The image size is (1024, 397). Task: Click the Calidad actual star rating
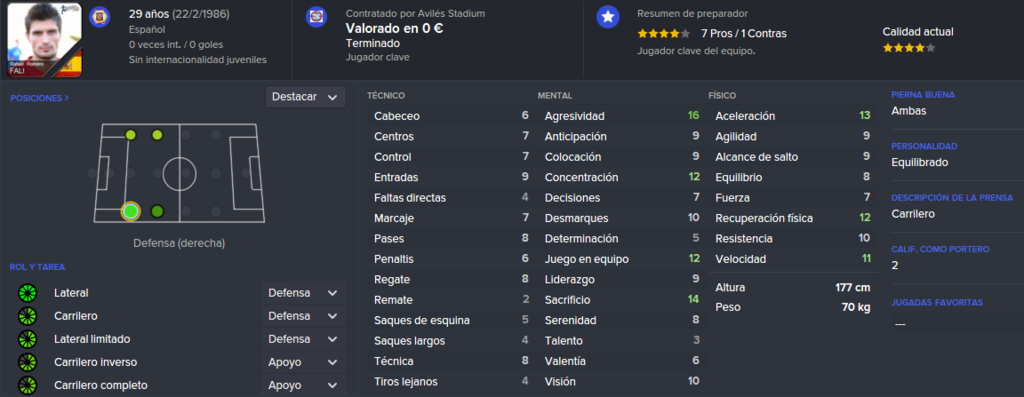pyautogui.click(x=908, y=48)
